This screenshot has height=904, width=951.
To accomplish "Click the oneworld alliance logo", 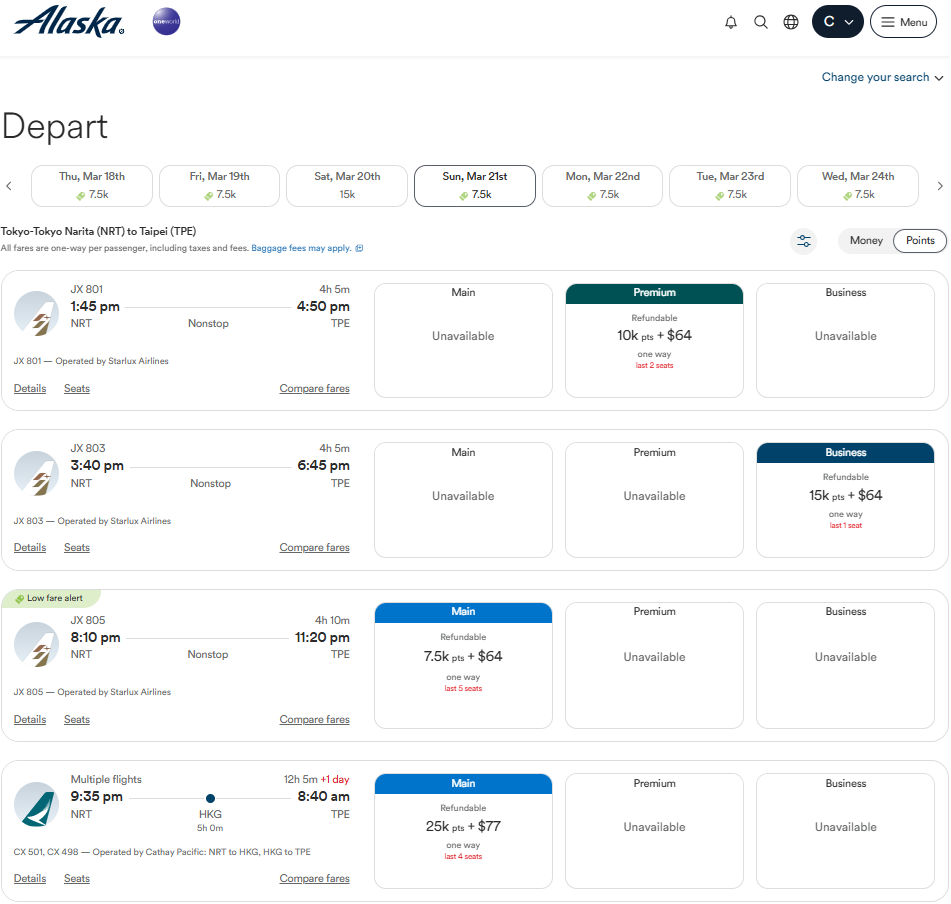I will [166, 21].
